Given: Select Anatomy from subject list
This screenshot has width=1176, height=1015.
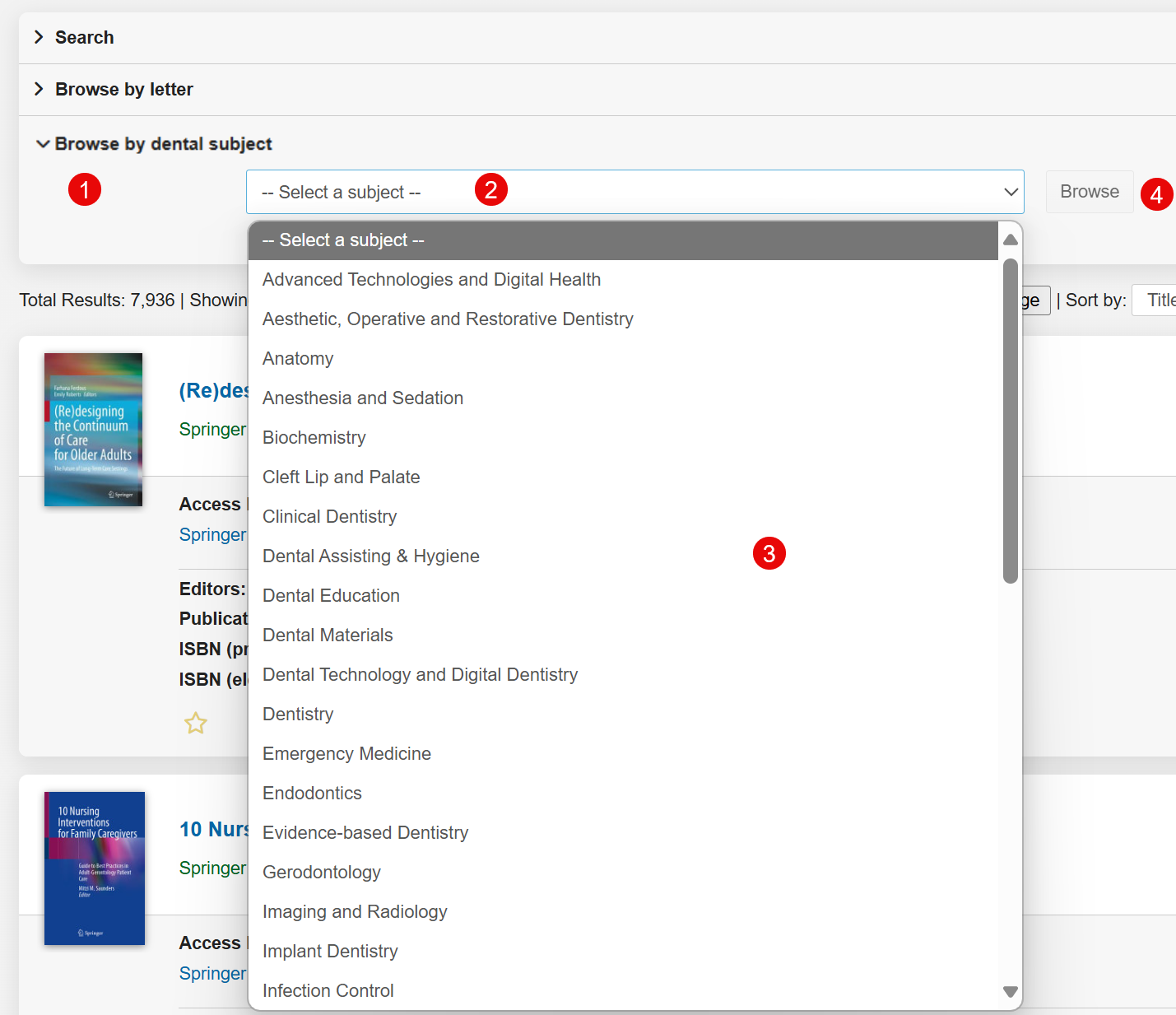Looking at the screenshot, I should pos(298,359).
